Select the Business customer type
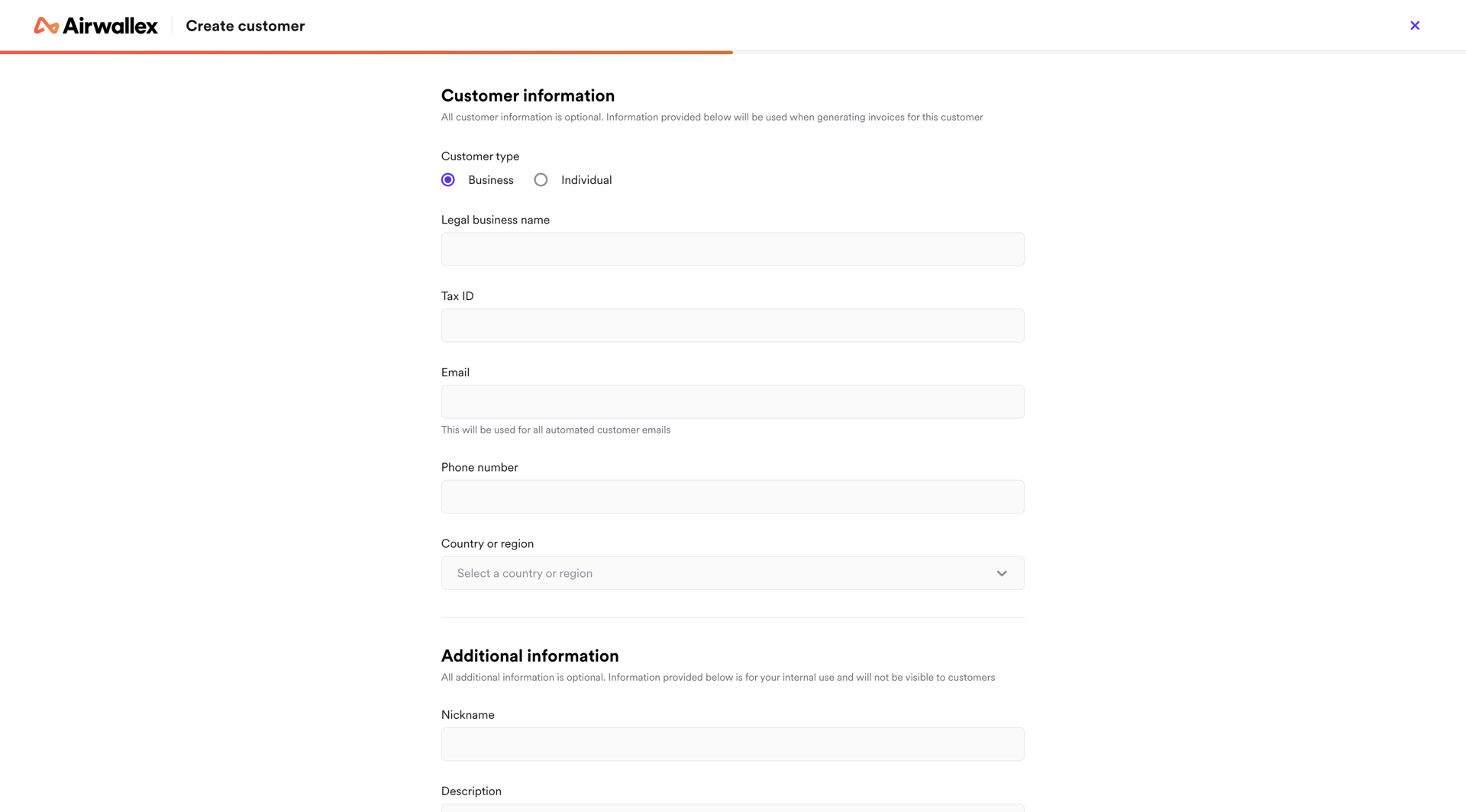 [448, 179]
